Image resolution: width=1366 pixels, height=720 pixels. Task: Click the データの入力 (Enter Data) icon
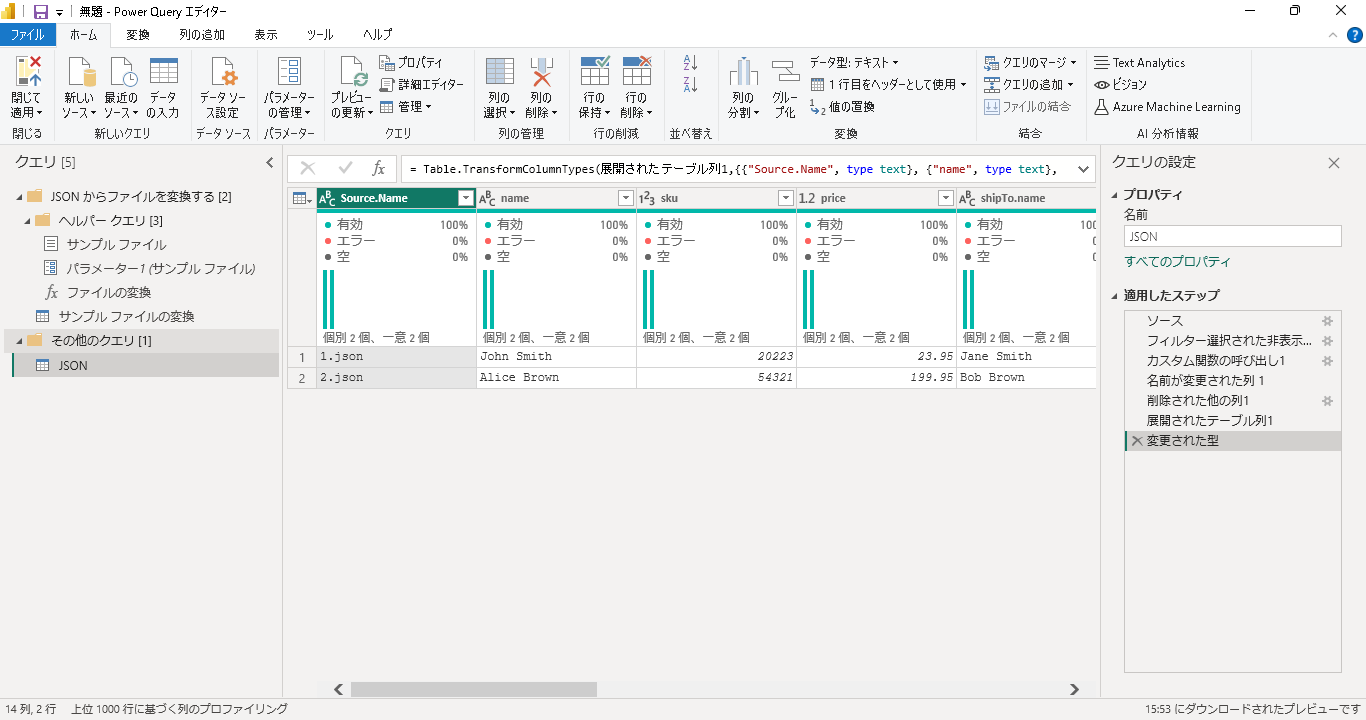(x=163, y=71)
